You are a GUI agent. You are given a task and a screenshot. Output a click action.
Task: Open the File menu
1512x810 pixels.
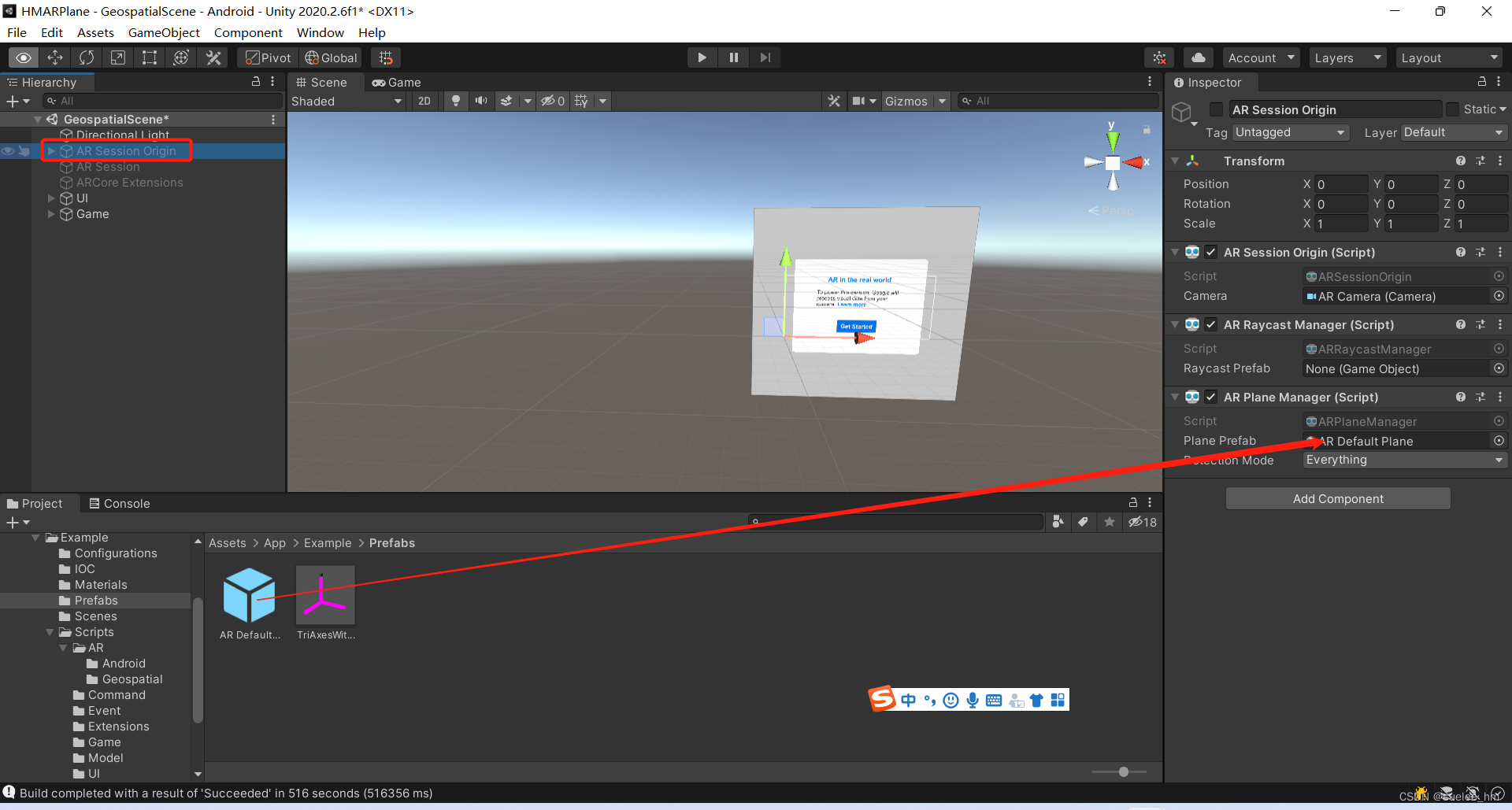17,32
